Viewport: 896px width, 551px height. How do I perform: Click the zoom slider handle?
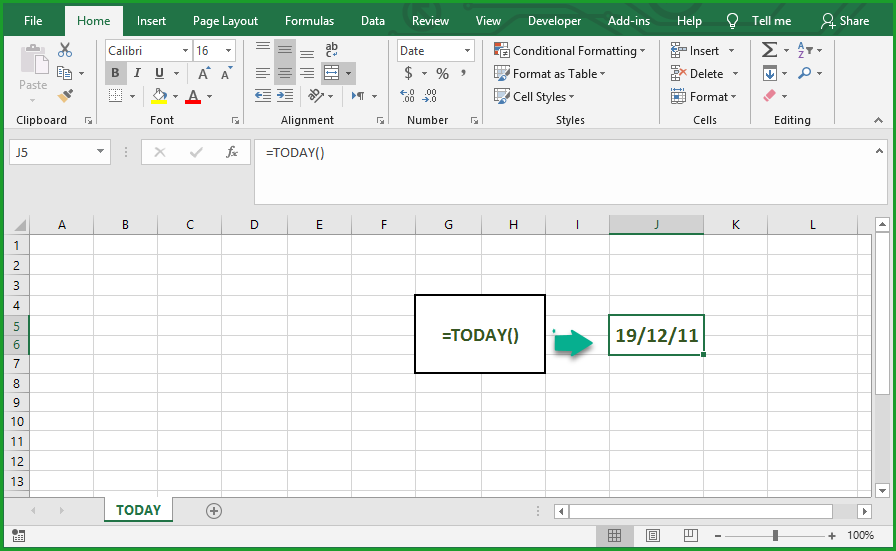pos(775,536)
